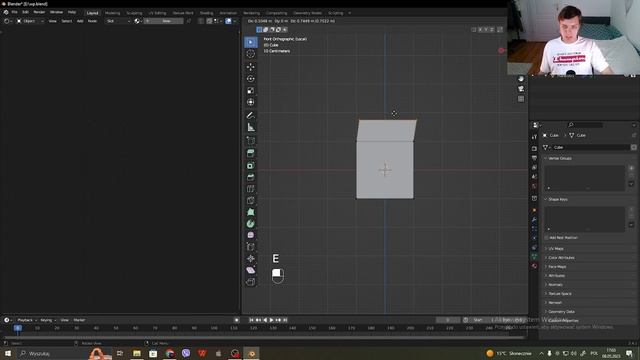Select the Poly Build tool
640x360 pixels.
point(251,212)
